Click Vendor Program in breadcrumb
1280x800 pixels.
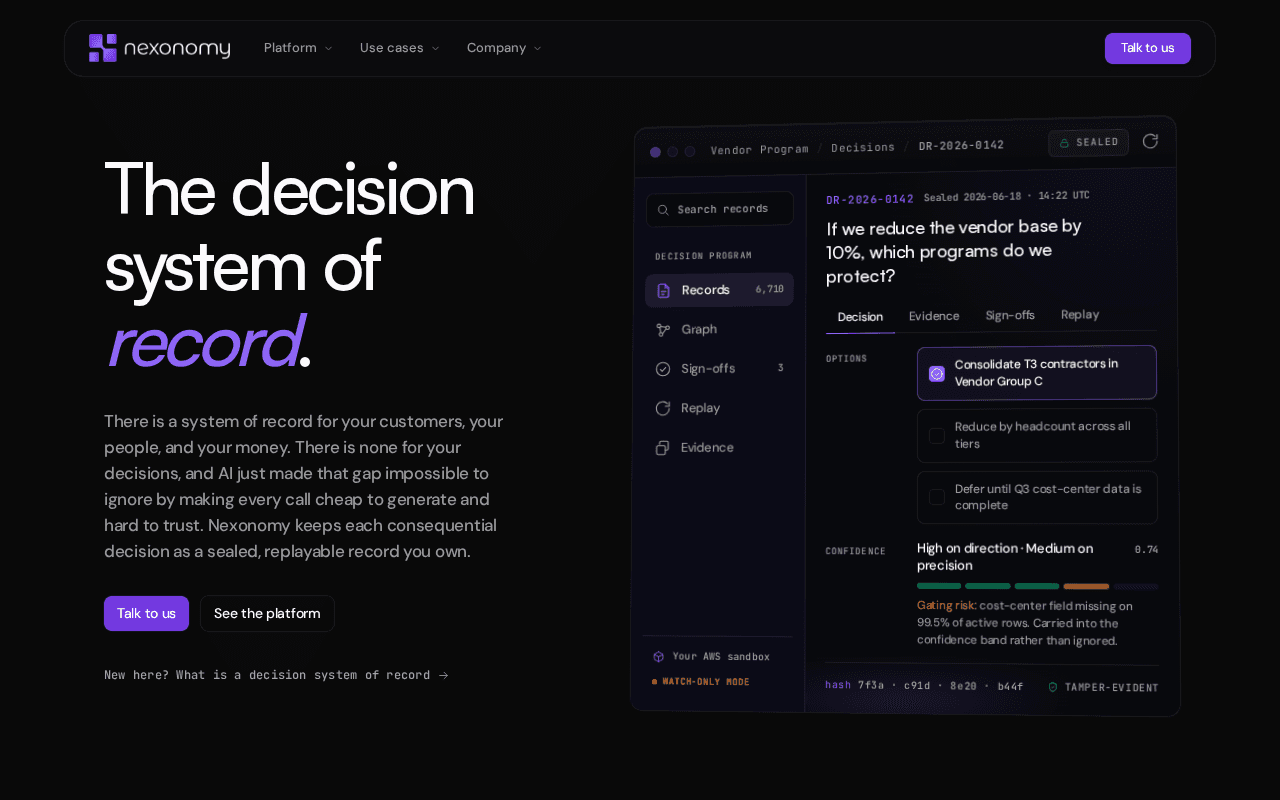click(x=759, y=149)
